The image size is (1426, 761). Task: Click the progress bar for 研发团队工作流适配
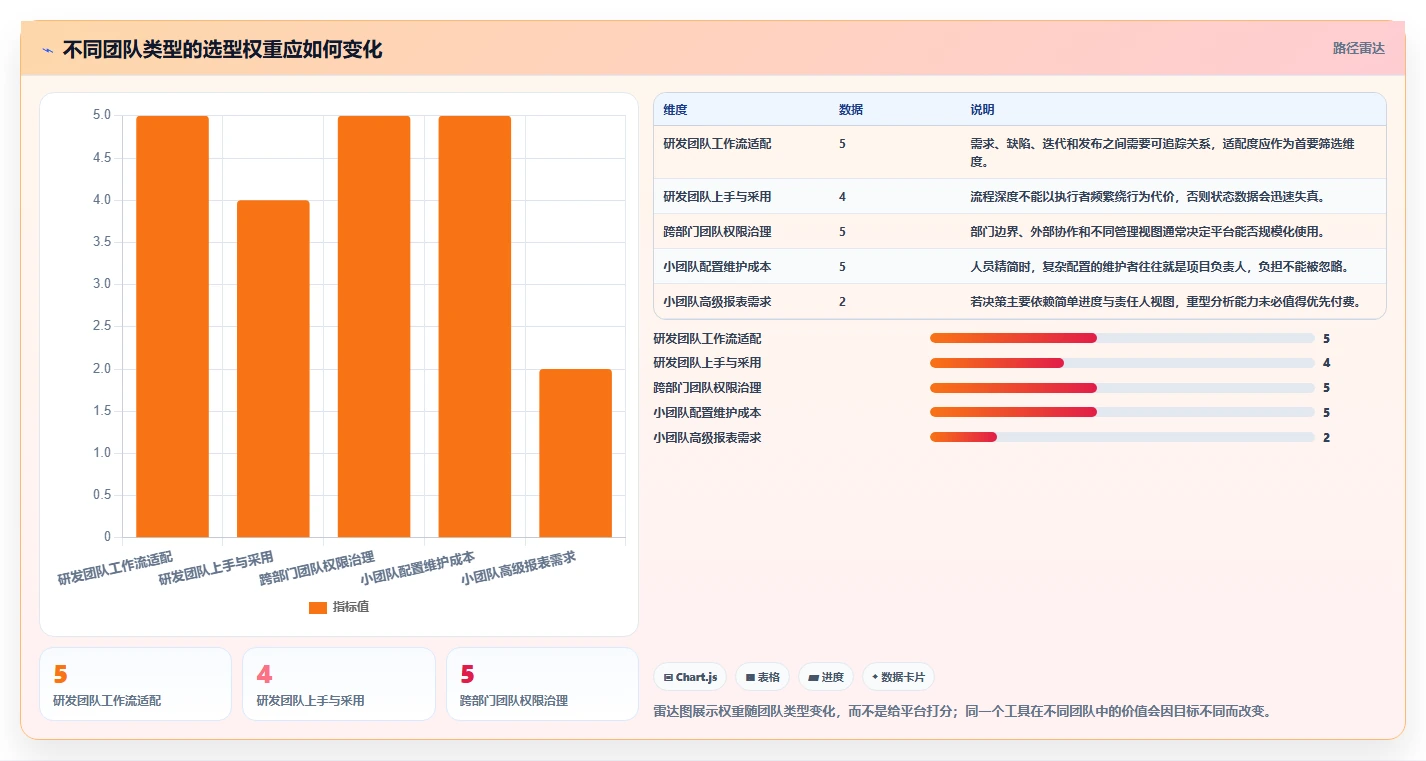(x=1122, y=338)
